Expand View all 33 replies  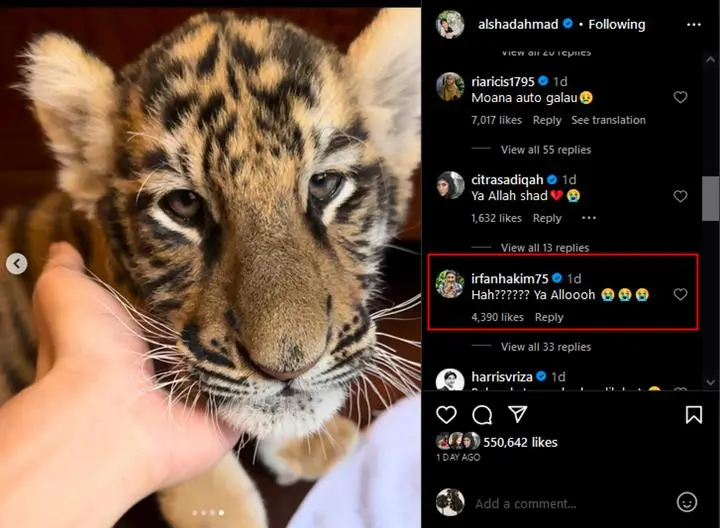click(546, 347)
